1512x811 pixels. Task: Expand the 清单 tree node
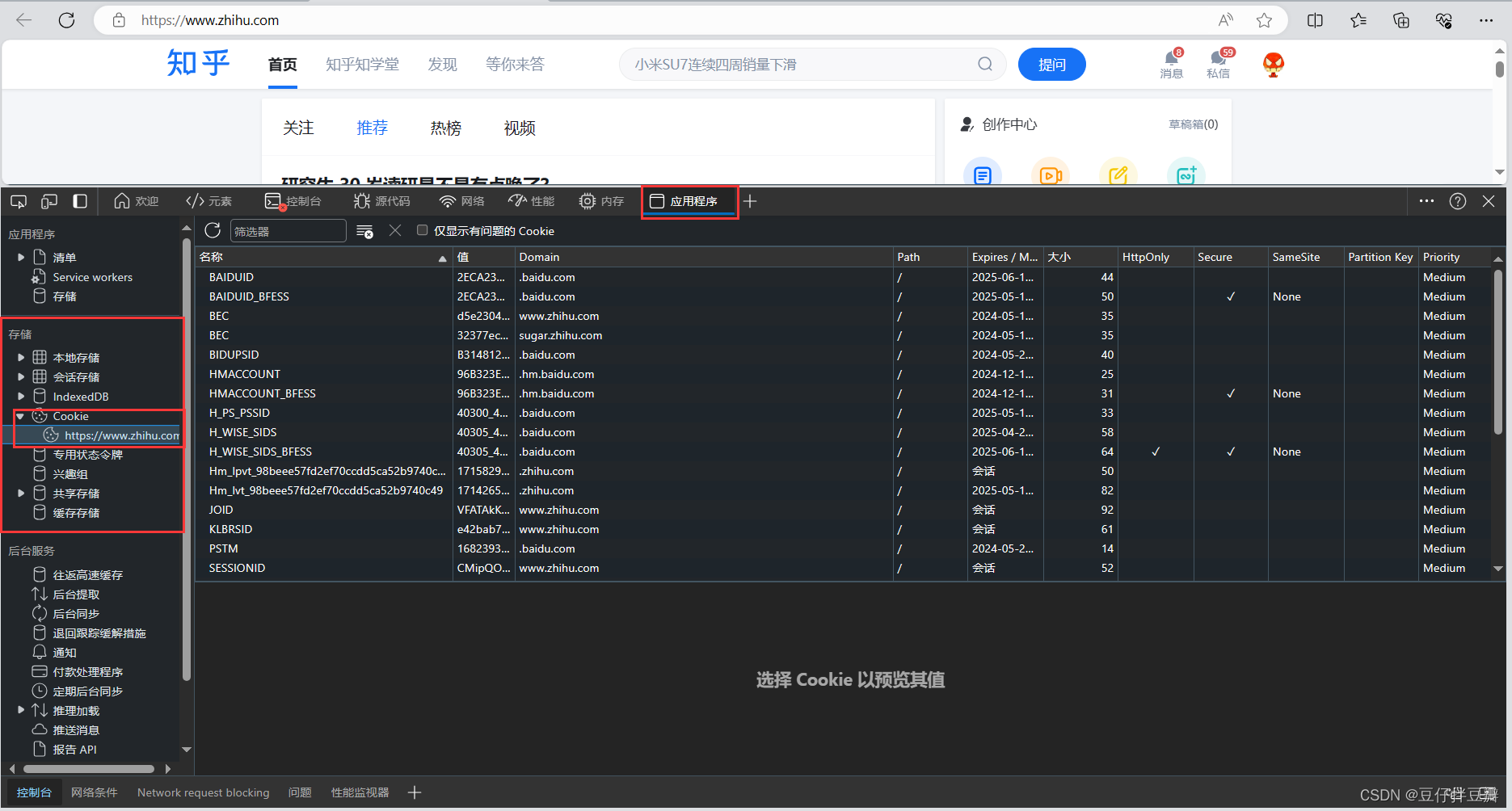pyautogui.click(x=21, y=258)
